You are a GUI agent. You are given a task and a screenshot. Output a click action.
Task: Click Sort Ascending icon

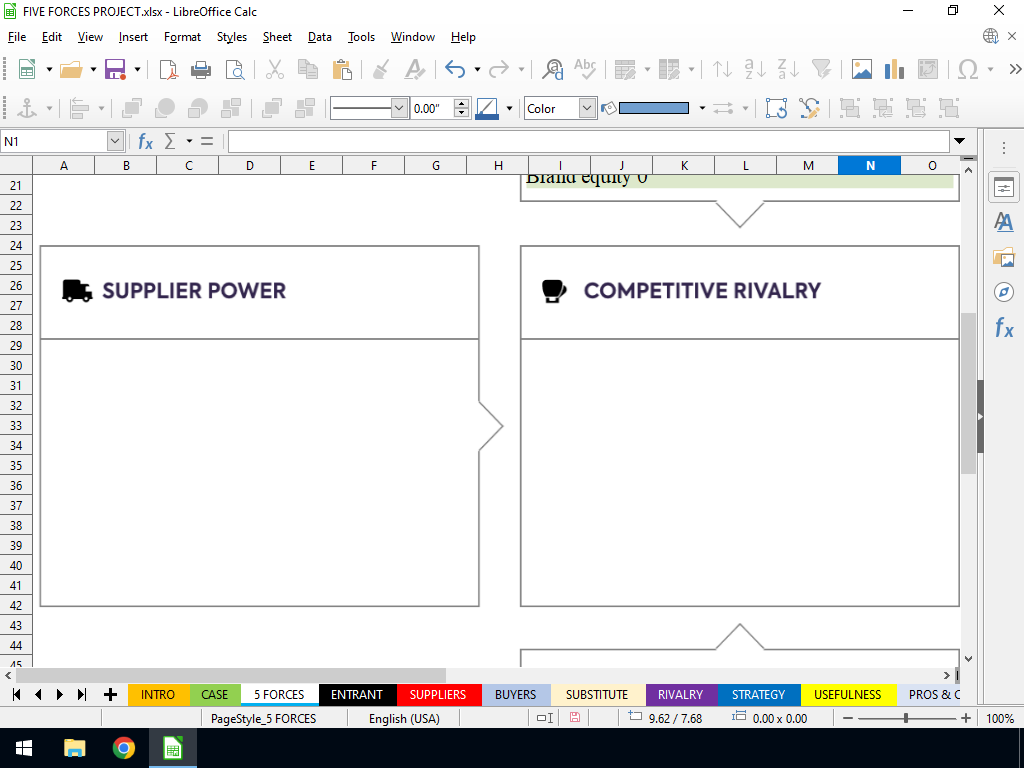(x=722, y=69)
